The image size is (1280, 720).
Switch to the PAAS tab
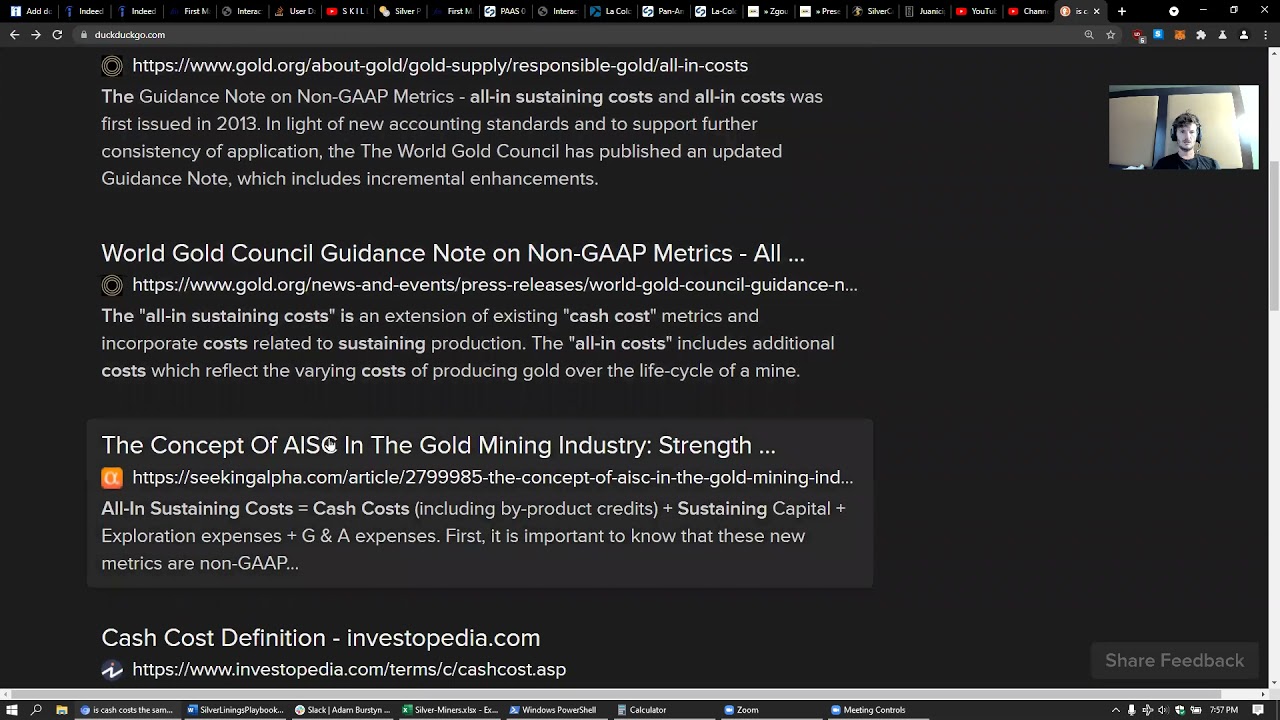point(504,11)
